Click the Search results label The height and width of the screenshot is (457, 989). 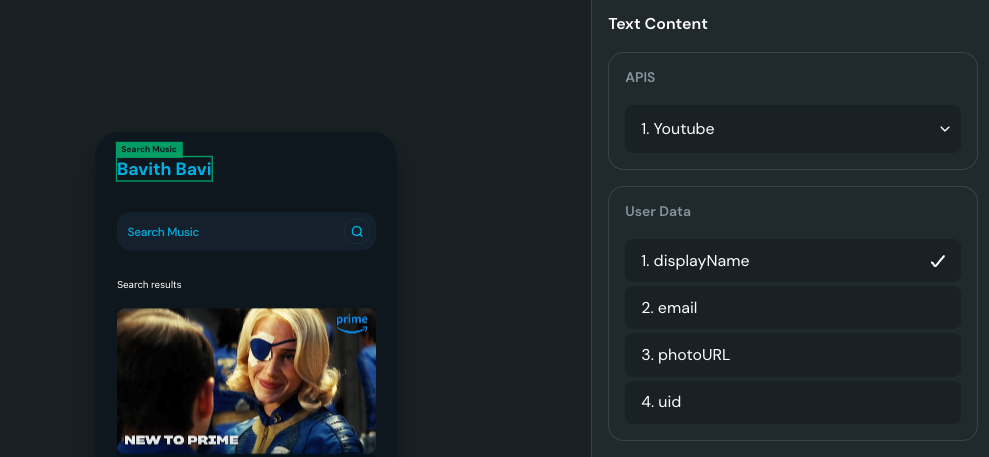coord(149,285)
